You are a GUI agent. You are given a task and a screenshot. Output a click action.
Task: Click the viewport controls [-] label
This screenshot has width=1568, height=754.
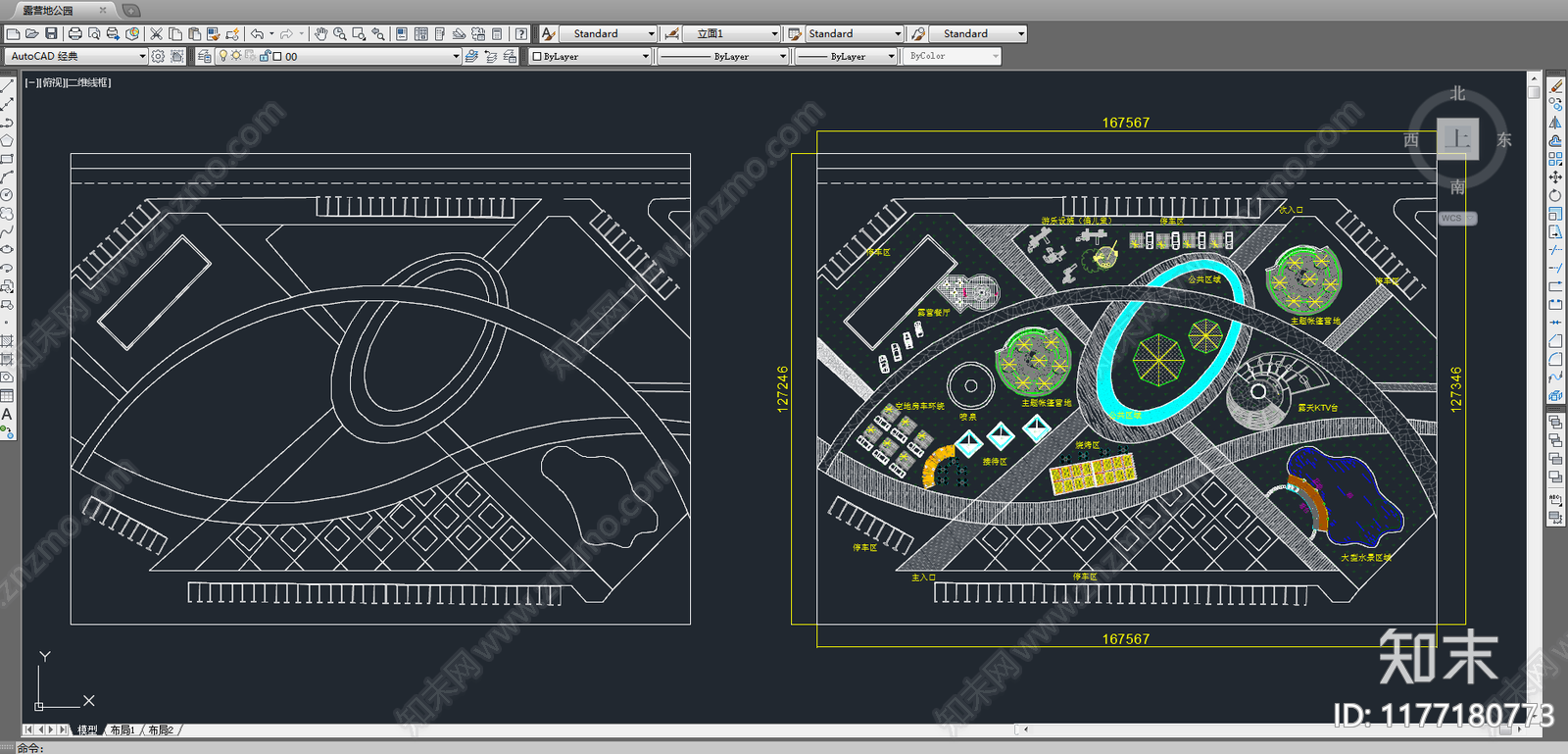coord(32,82)
